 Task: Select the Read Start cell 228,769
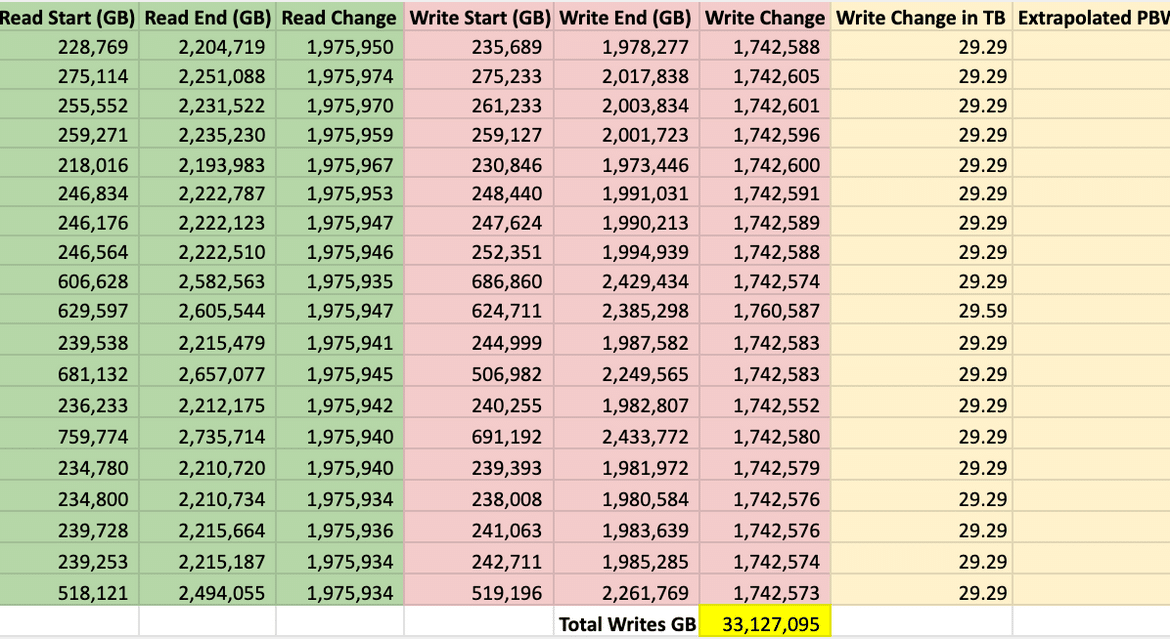click(69, 47)
